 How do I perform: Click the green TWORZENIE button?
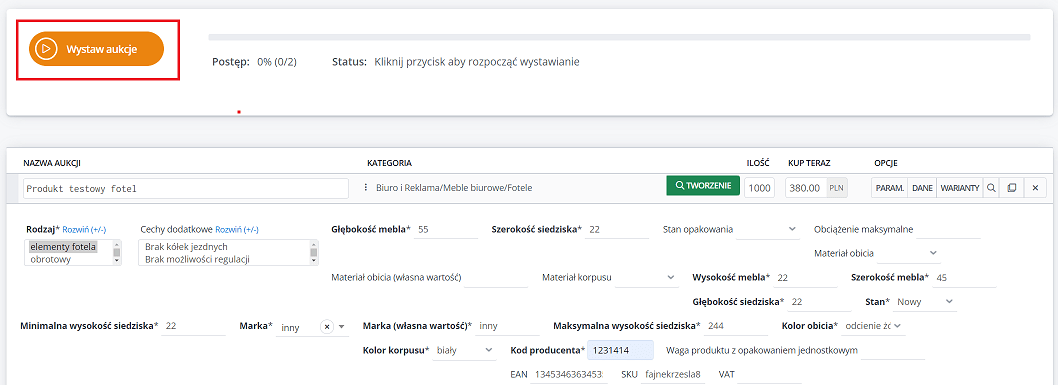click(703, 186)
